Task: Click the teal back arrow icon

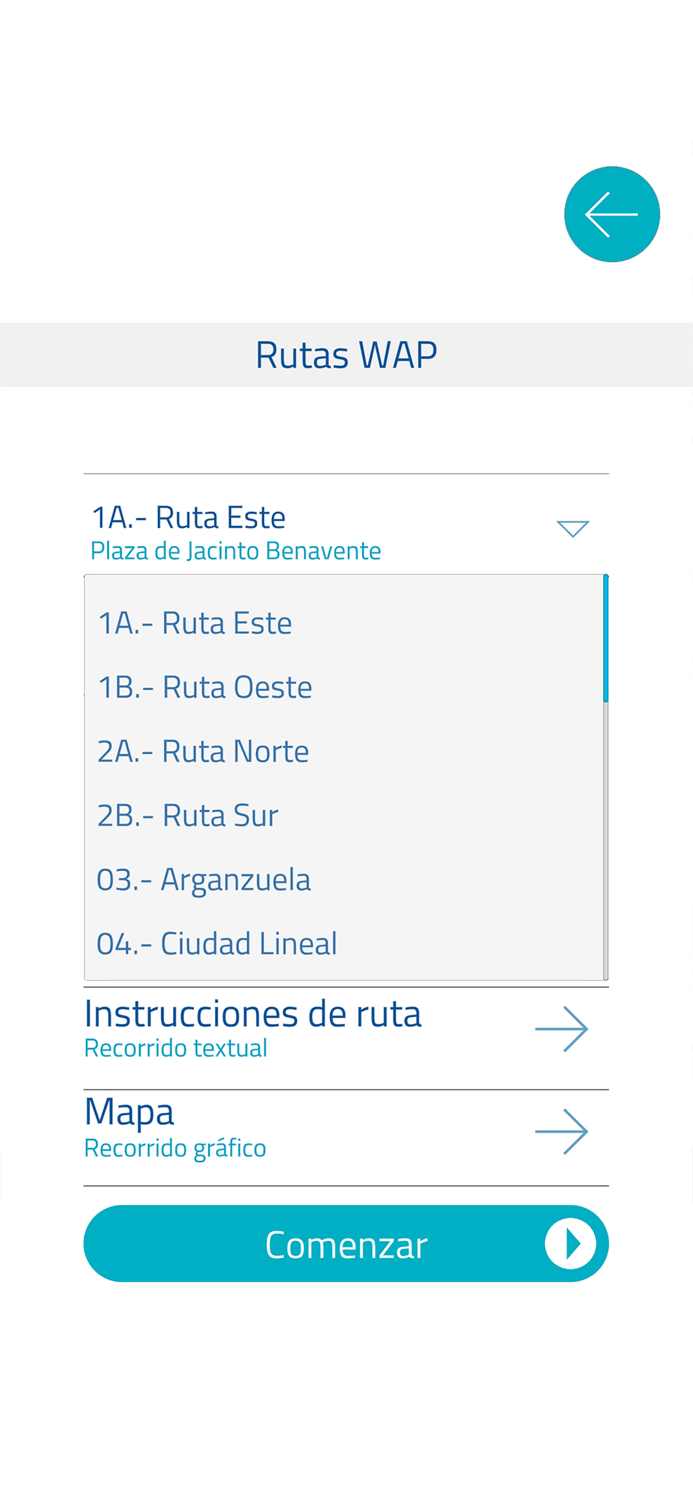Action: pyautogui.click(x=611, y=214)
